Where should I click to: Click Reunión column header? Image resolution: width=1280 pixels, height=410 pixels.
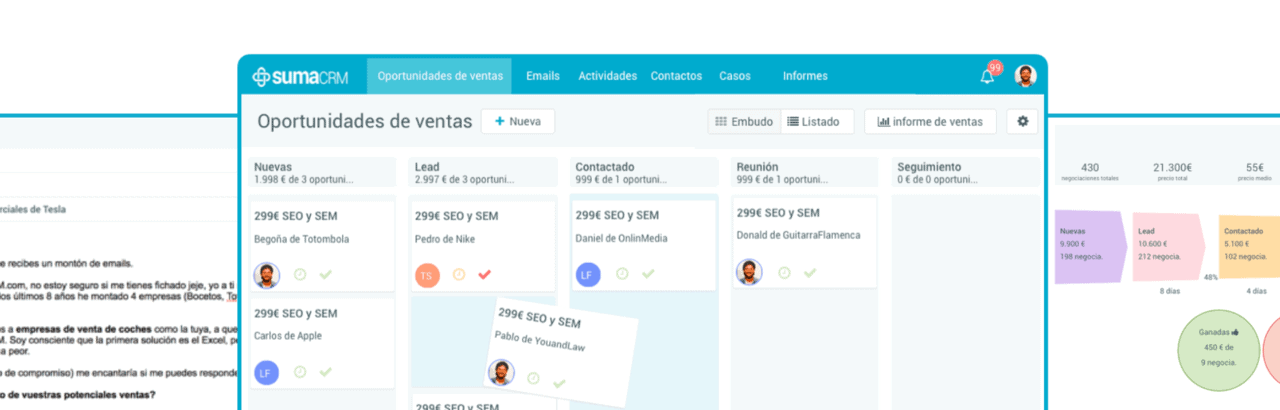click(x=805, y=172)
